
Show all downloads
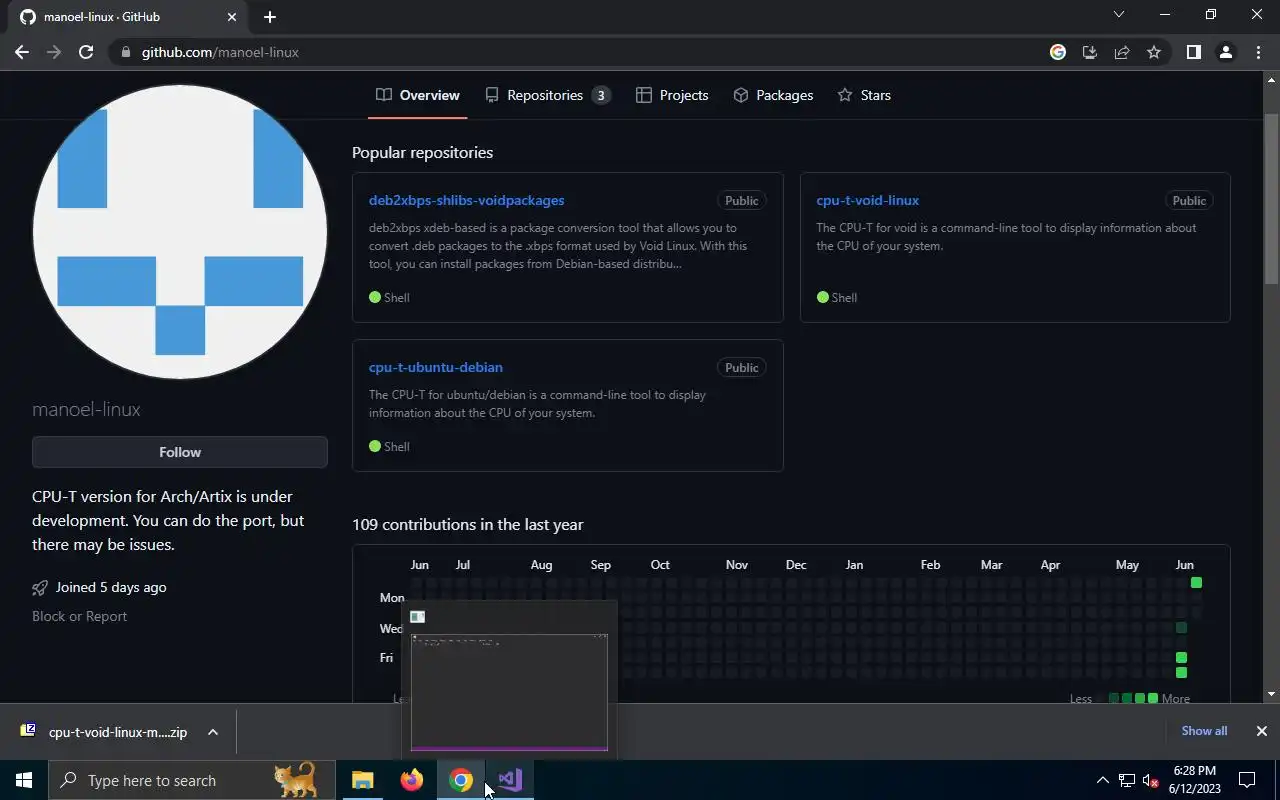pyautogui.click(x=1204, y=731)
